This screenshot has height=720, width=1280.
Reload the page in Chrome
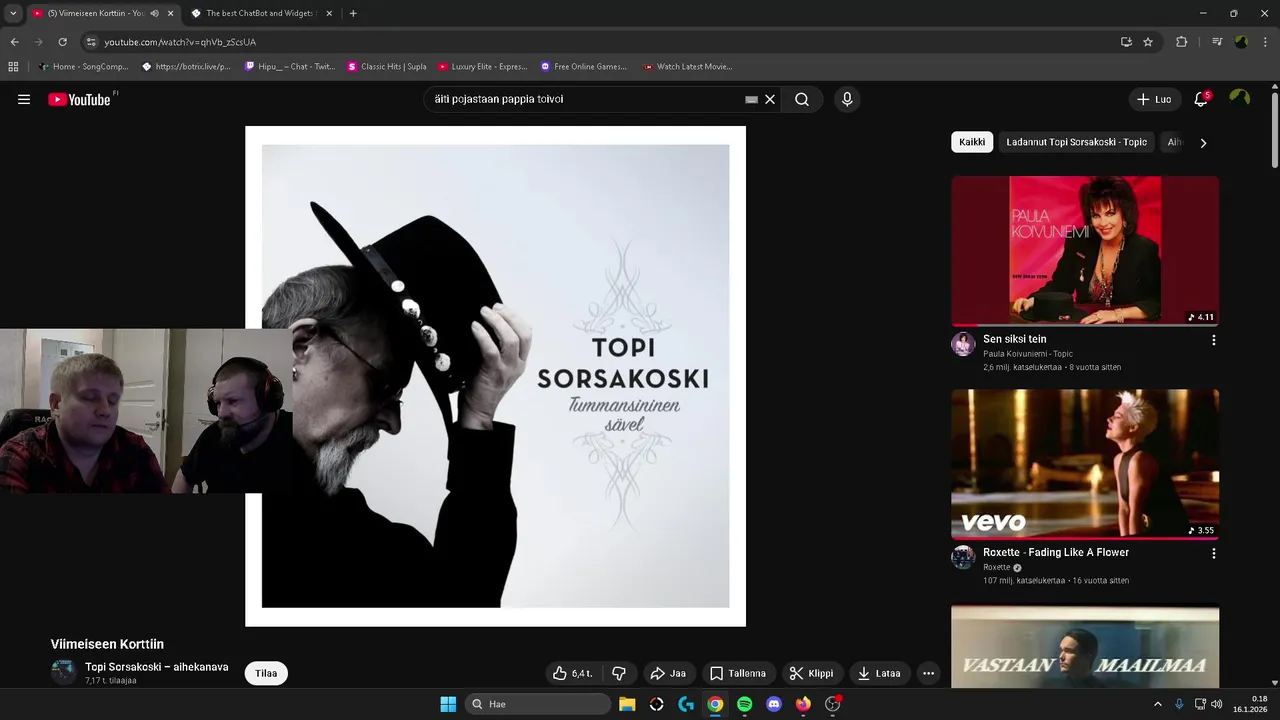(x=62, y=42)
